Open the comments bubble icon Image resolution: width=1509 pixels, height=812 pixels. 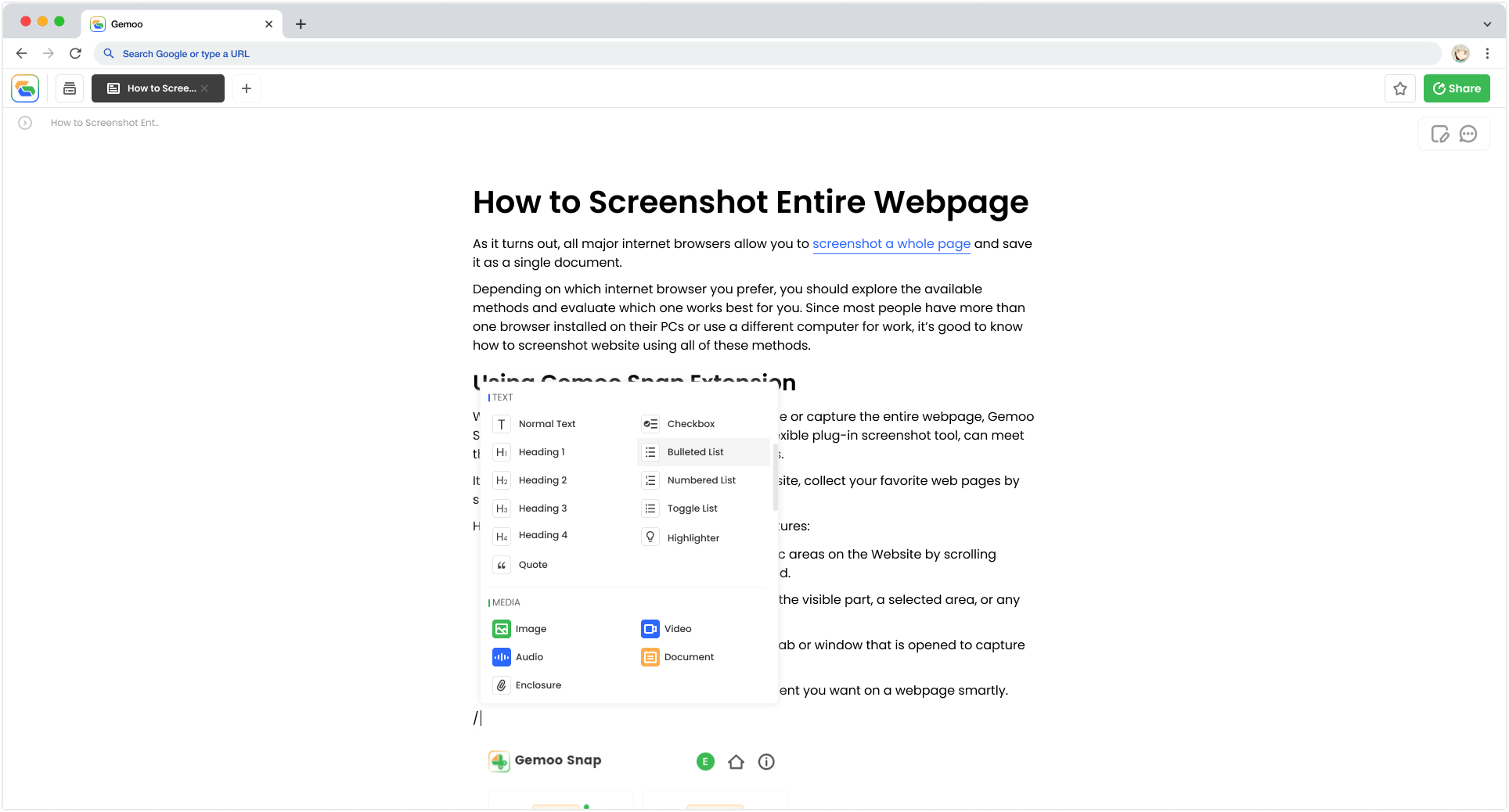pyautogui.click(x=1468, y=134)
